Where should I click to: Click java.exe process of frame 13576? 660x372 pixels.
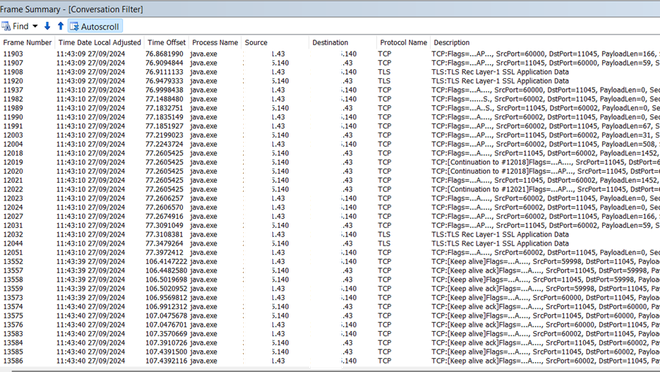click(204, 325)
